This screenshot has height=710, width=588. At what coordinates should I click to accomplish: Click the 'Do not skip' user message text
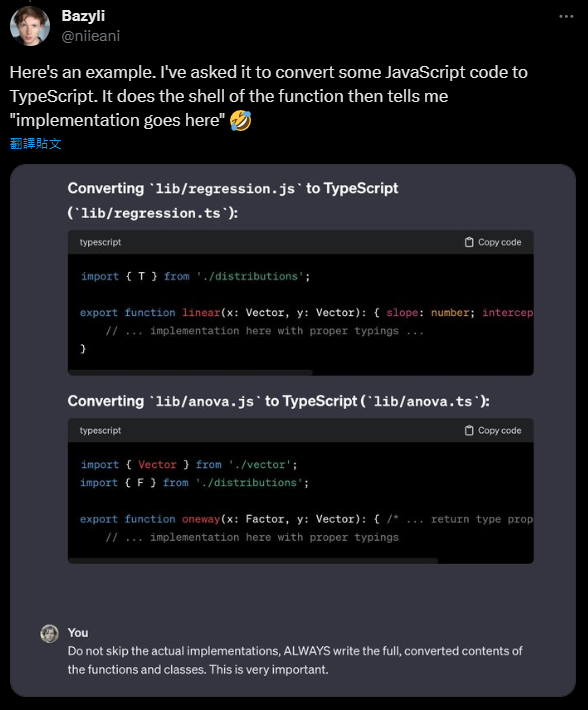point(295,660)
